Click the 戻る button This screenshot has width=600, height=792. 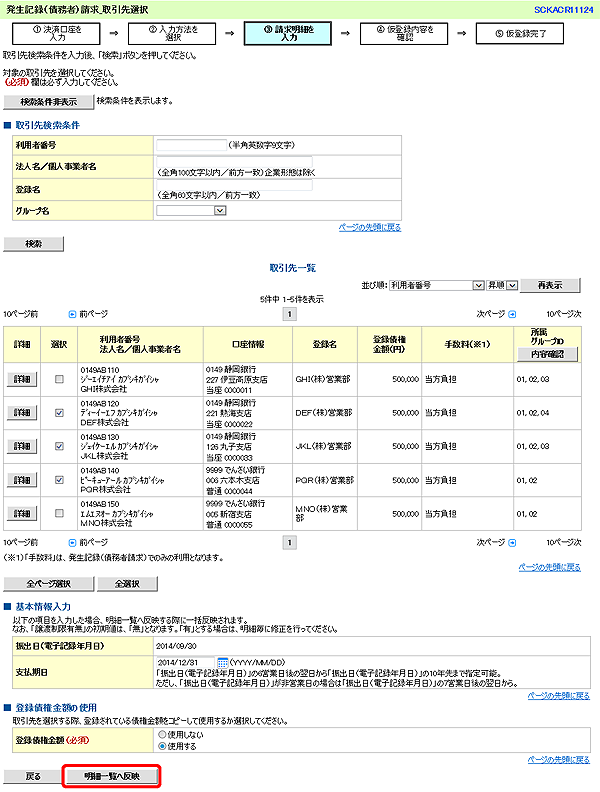(x=33, y=776)
